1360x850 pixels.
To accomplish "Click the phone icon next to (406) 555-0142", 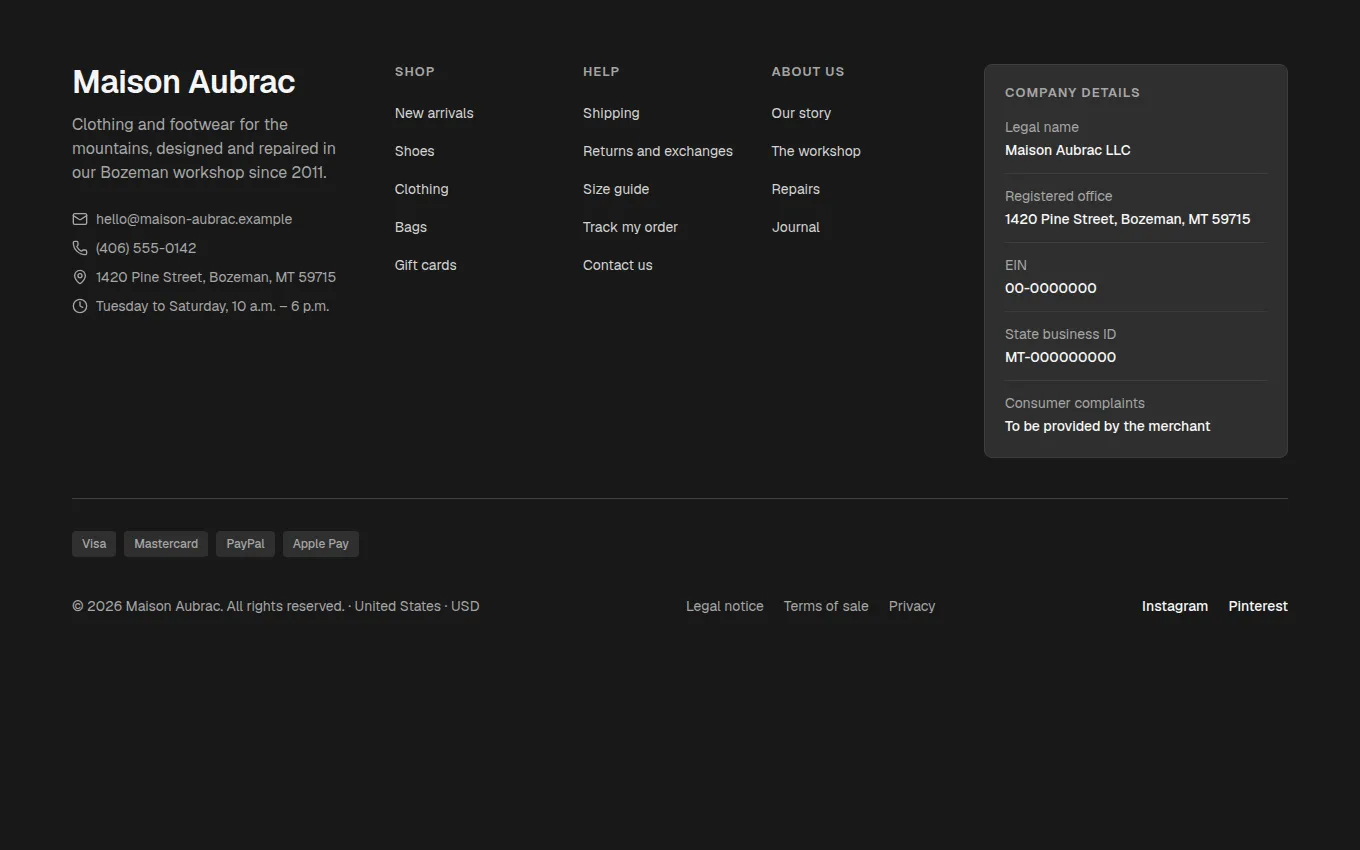I will point(80,248).
